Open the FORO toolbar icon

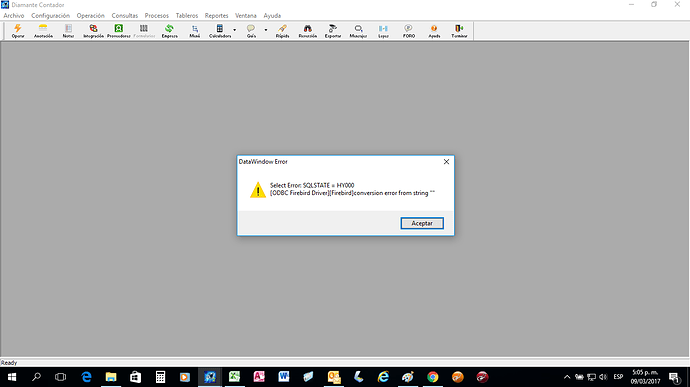point(409,31)
